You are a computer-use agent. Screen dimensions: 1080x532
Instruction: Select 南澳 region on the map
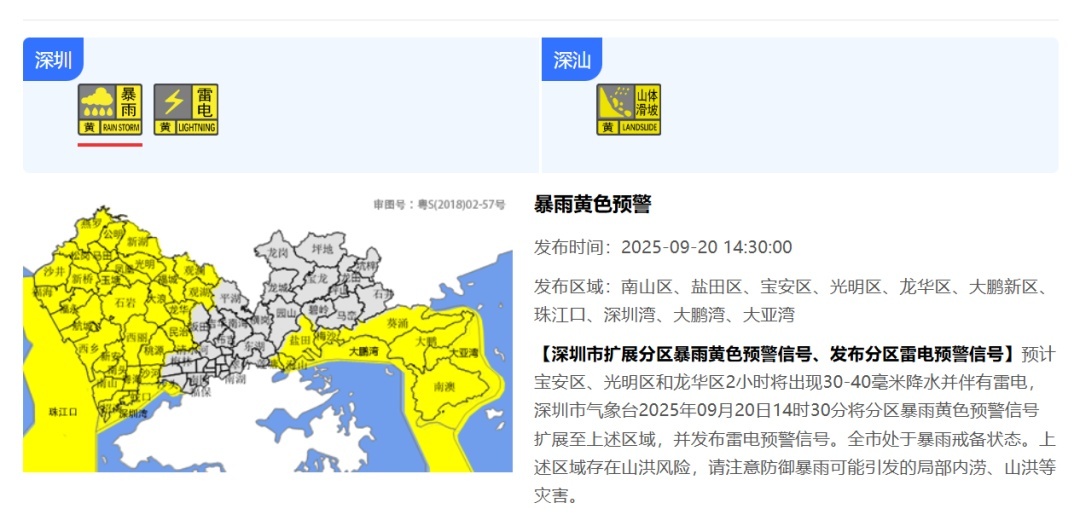(445, 385)
